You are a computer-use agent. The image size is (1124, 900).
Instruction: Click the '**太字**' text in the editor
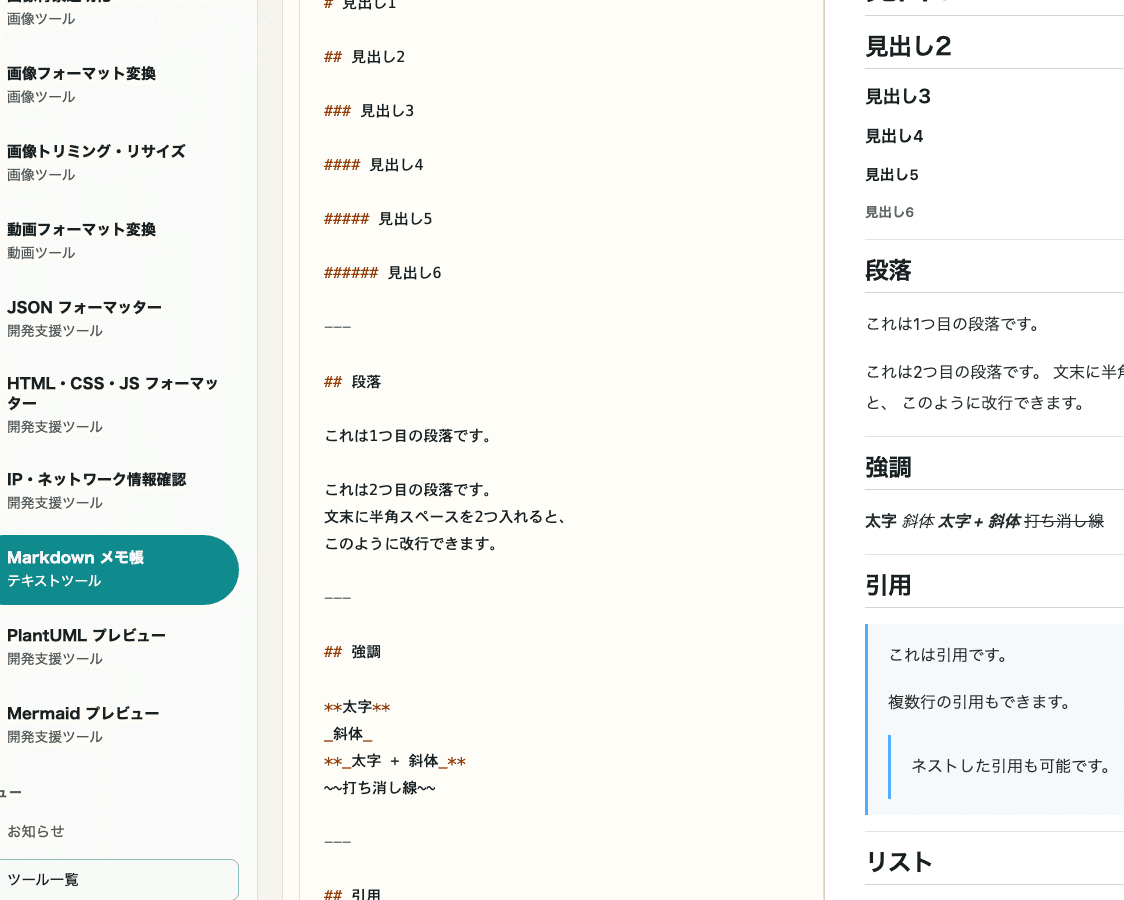pos(356,707)
